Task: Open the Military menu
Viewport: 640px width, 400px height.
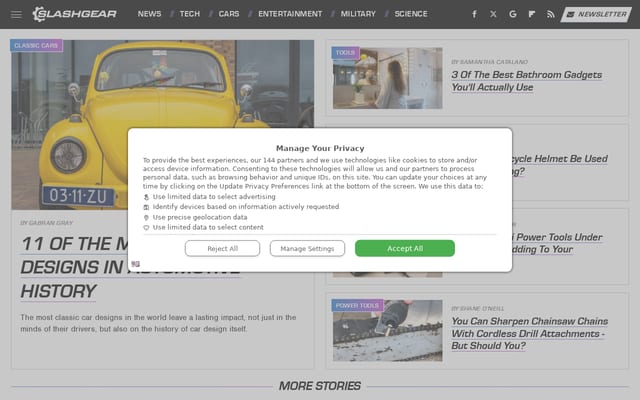Action: pos(358,14)
